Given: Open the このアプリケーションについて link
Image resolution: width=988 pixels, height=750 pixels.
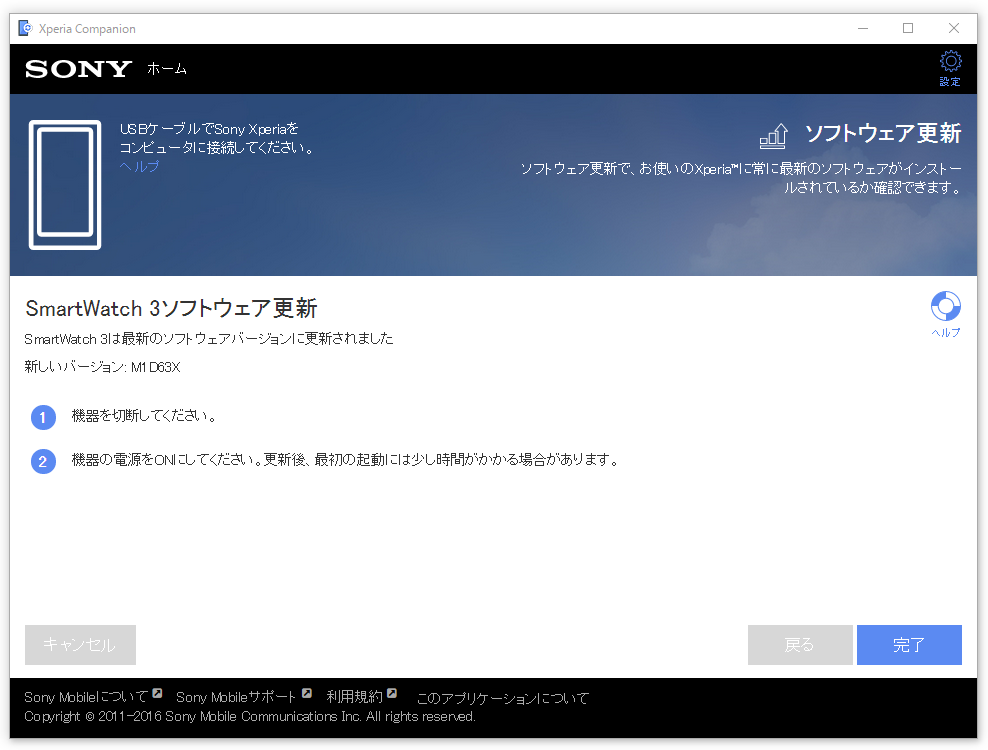Looking at the screenshot, I should point(502,698).
